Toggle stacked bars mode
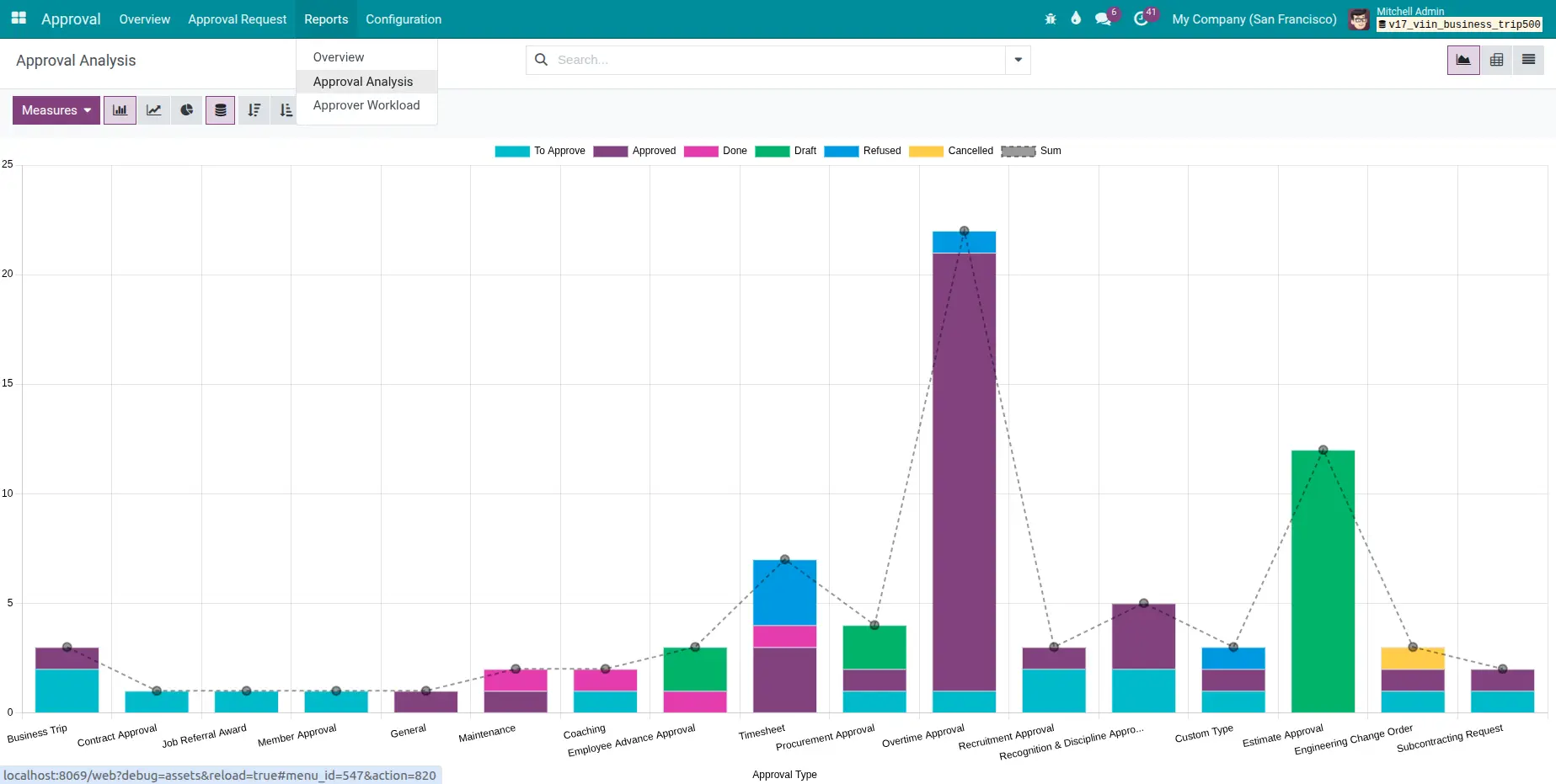The image size is (1556, 784). coord(220,110)
